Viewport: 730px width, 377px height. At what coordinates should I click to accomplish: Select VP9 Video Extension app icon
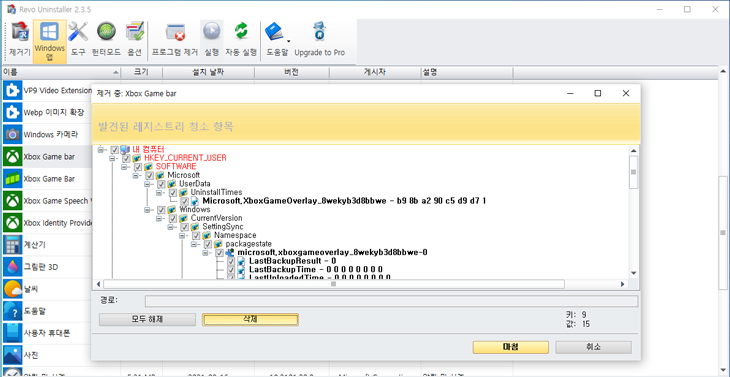click(x=12, y=90)
